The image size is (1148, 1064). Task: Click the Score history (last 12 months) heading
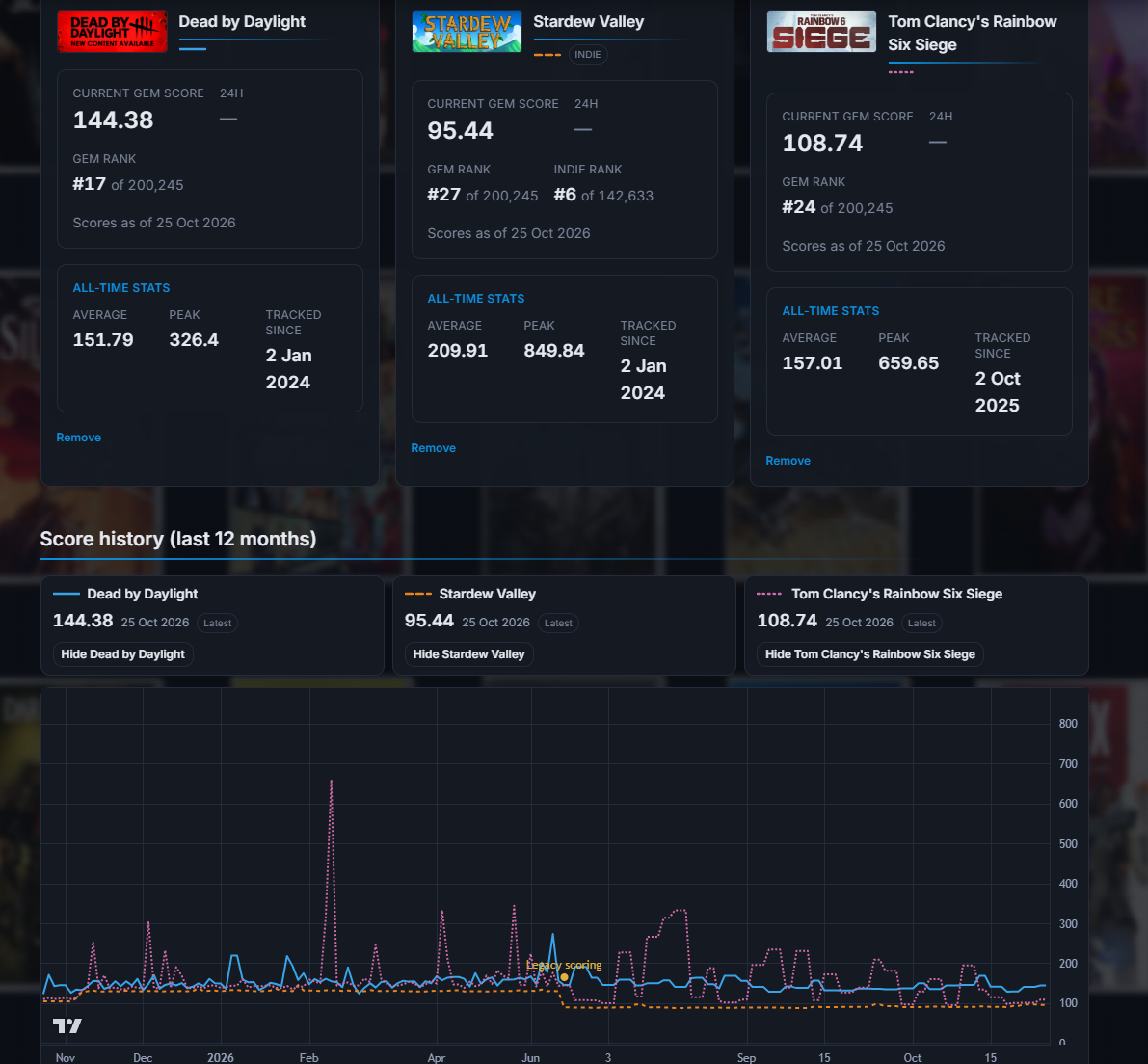tap(178, 539)
